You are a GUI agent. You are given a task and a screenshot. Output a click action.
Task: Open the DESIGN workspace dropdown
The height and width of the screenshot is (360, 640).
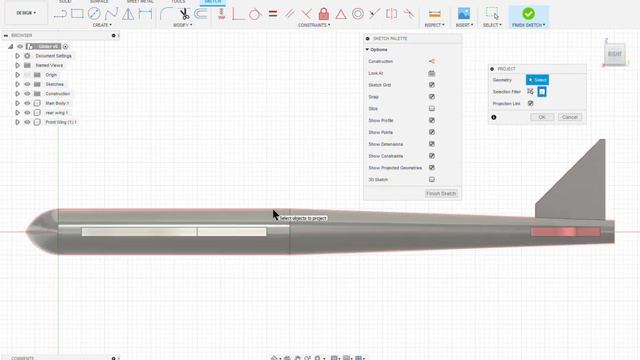(x=26, y=13)
